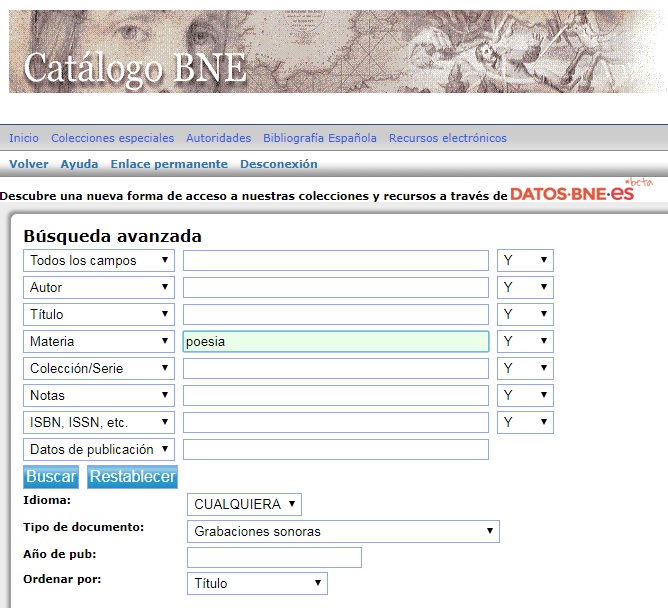Screen dimensions: 668x608
Task: Focus the Autor search text field
Action: [x=336, y=287]
